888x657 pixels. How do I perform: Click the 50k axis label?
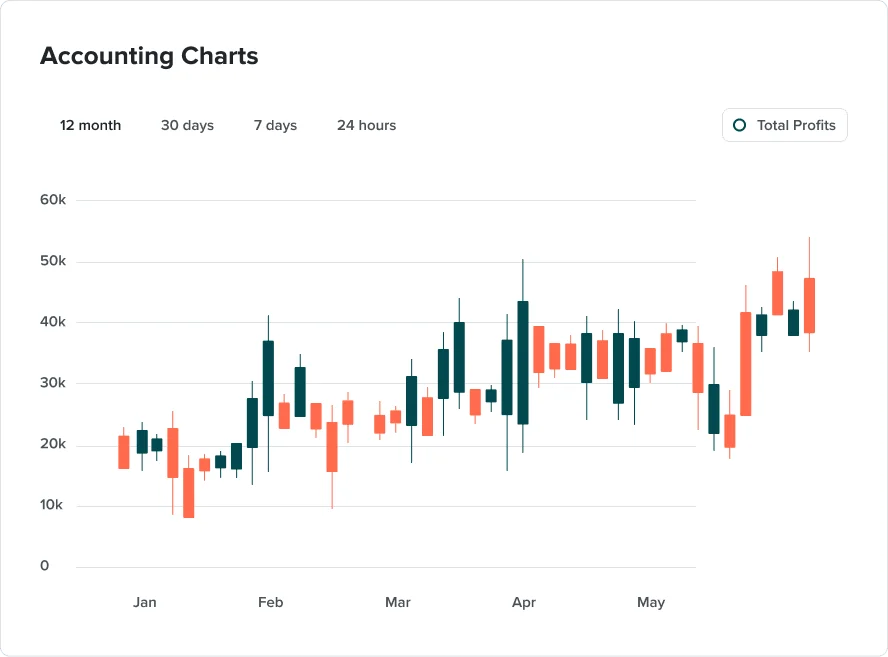[x=53, y=261]
